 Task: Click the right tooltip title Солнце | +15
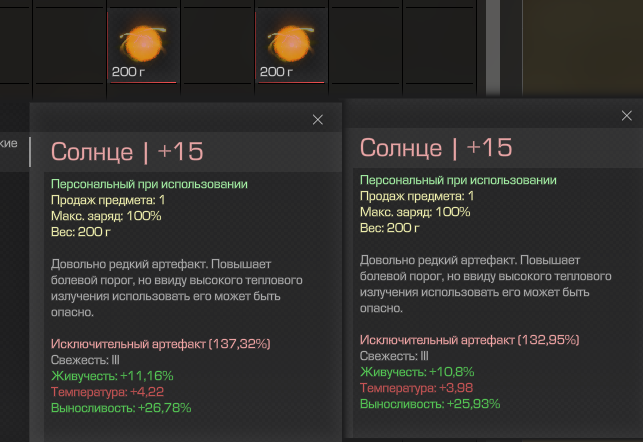435,148
